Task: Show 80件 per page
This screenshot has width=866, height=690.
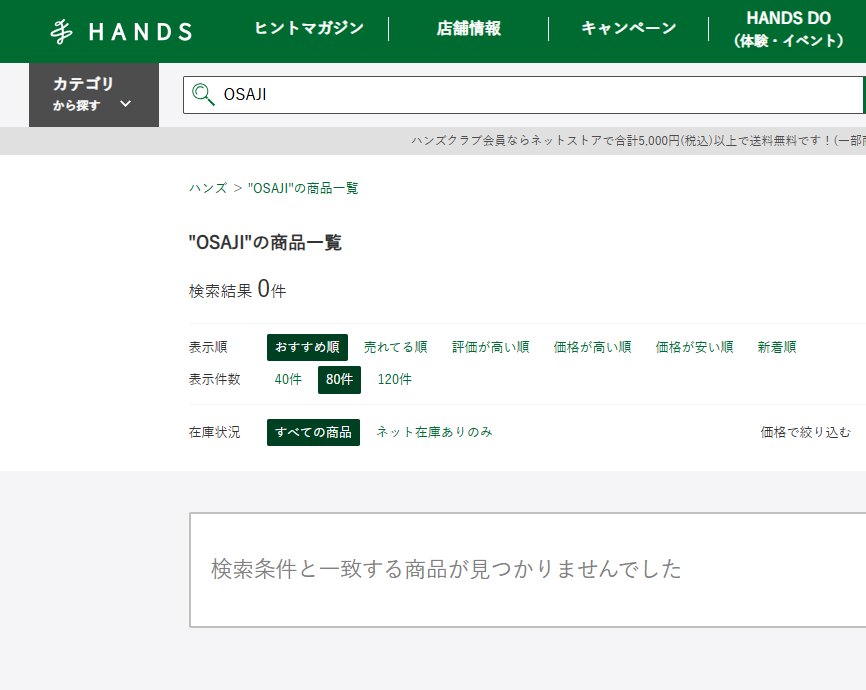Action: click(339, 380)
